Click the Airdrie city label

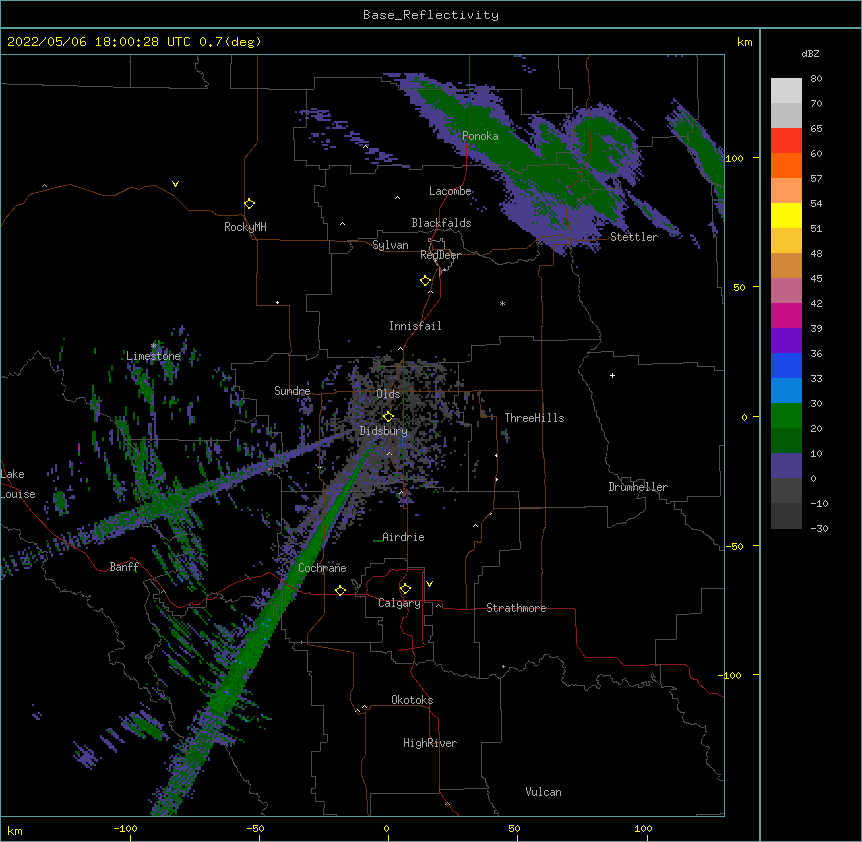point(404,537)
